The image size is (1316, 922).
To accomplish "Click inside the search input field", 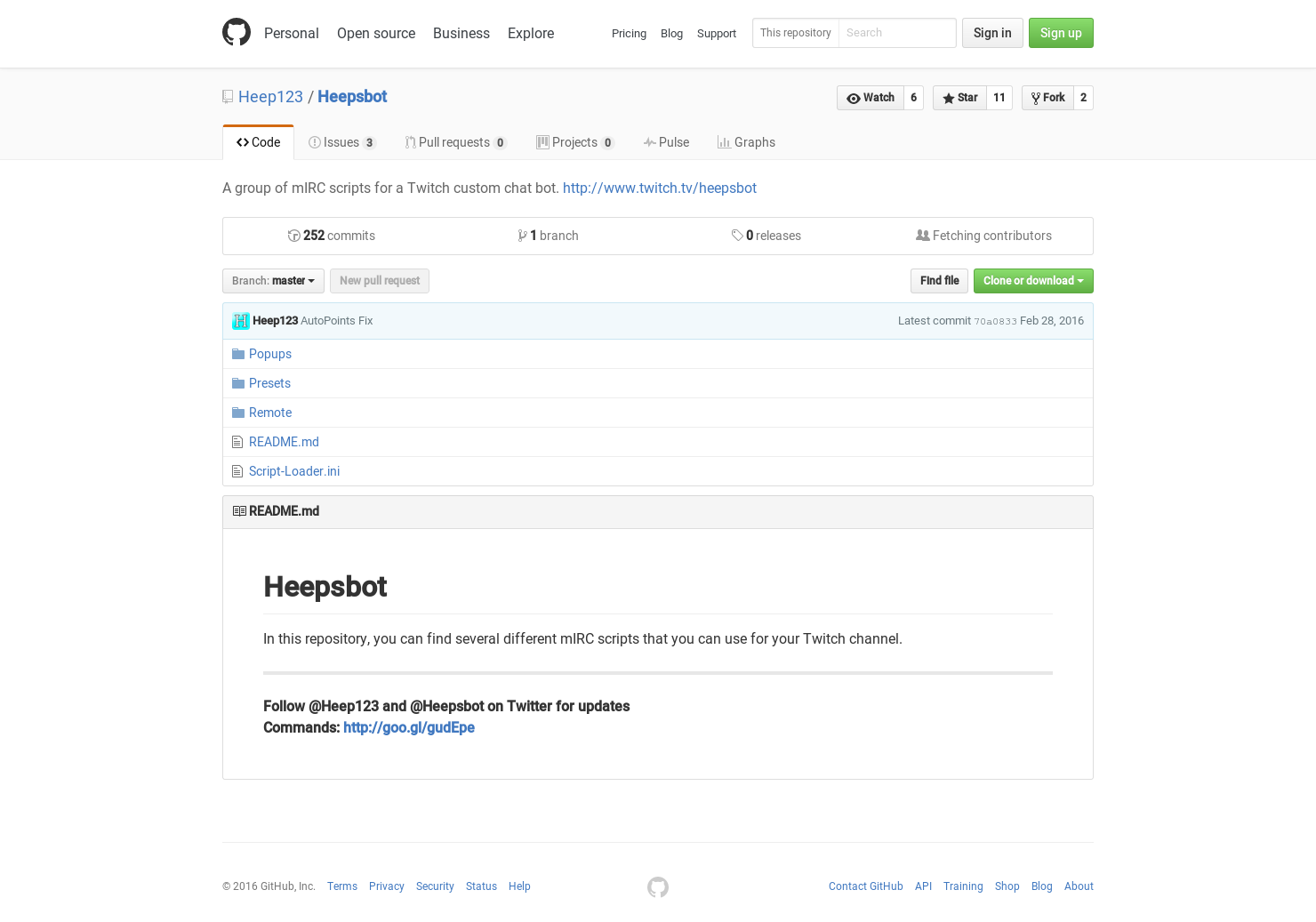I will (x=897, y=33).
